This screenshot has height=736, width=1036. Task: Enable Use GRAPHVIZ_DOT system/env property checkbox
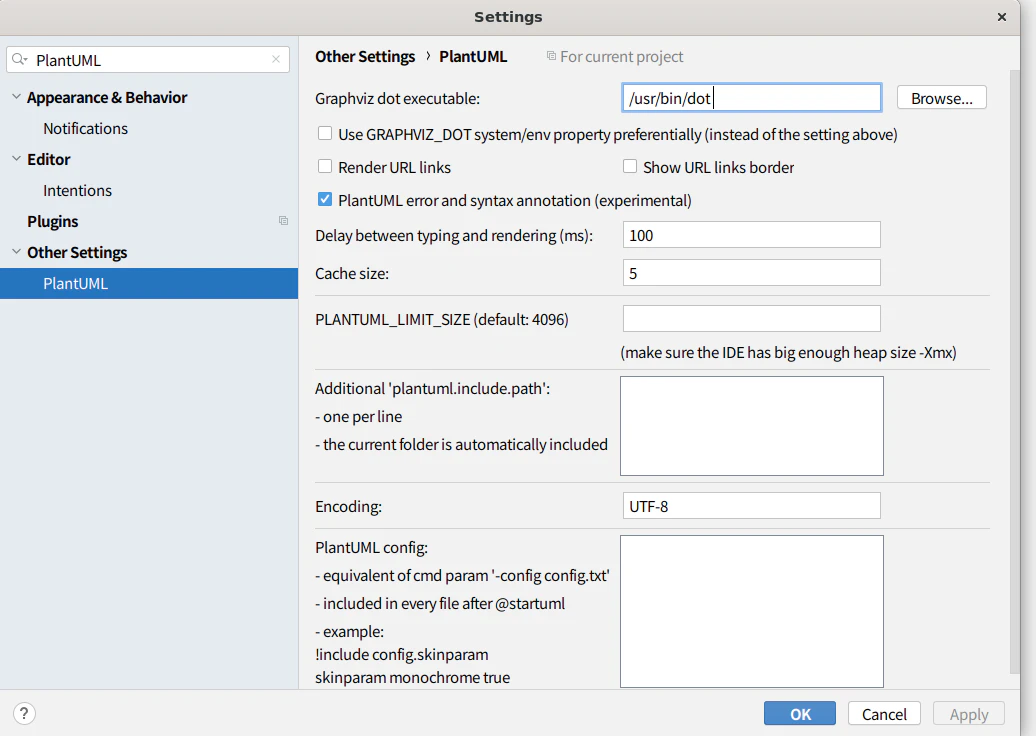click(325, 133)
